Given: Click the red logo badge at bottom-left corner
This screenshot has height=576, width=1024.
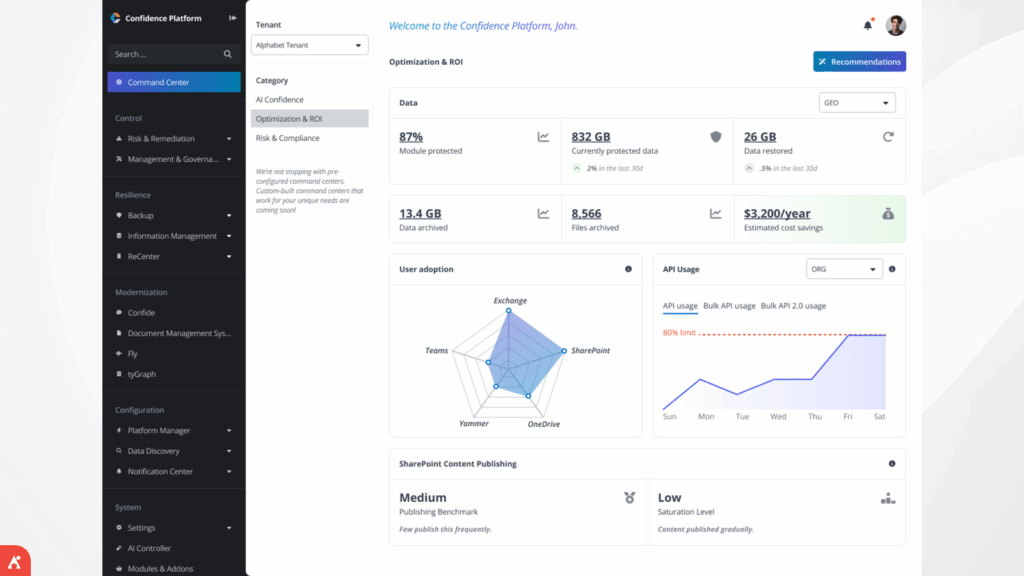Looking at the screenshot, I should coord(15,560).
